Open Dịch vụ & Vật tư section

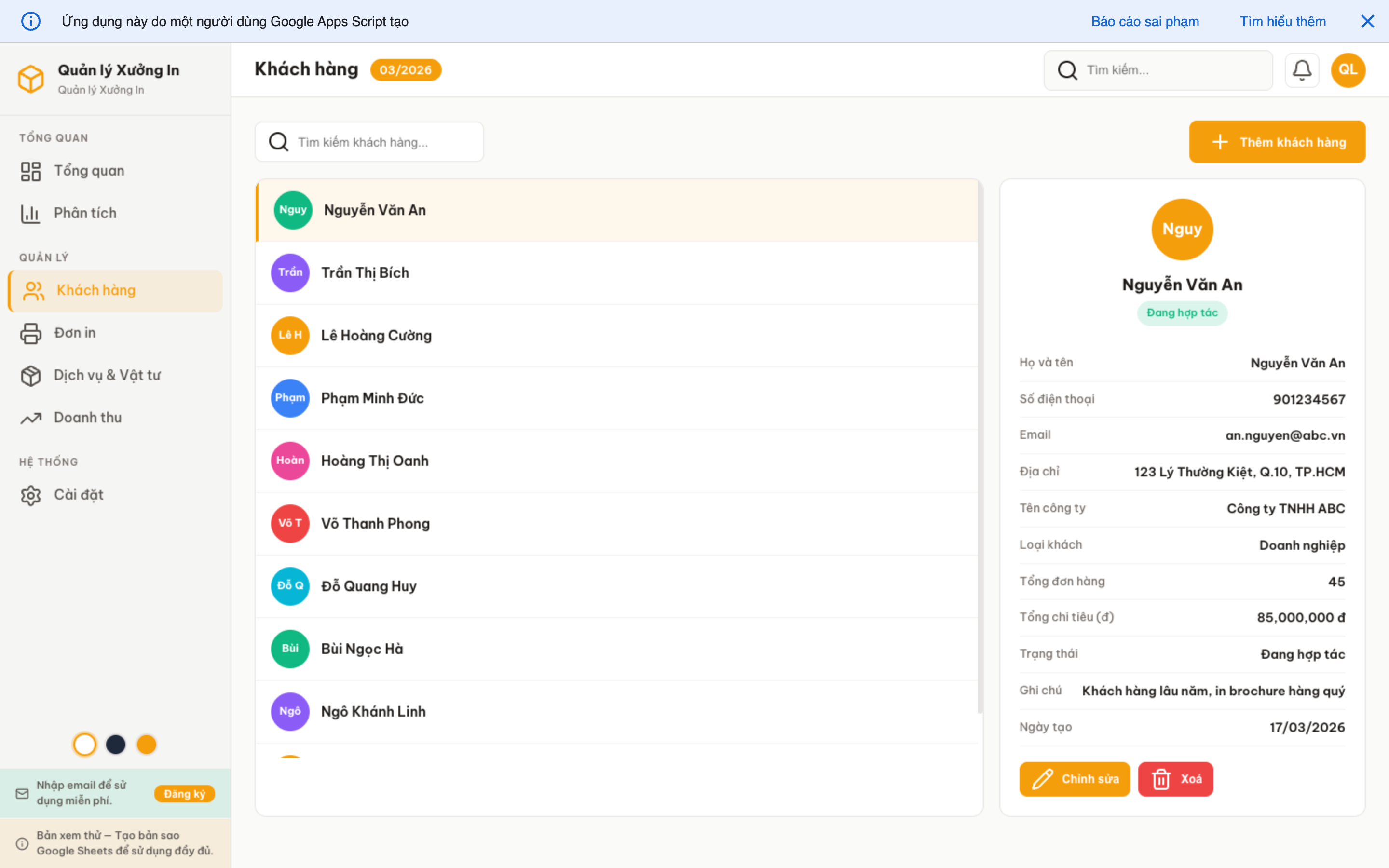coord(107,375)
